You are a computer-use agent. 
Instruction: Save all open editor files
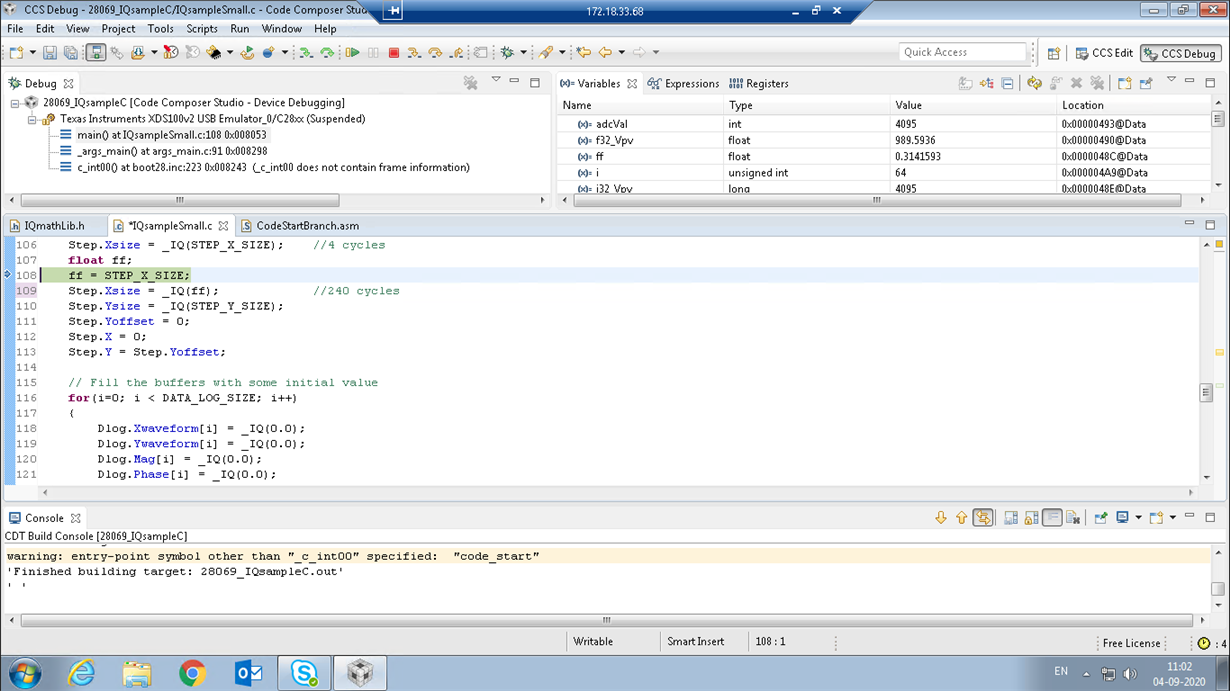coord(70,52)
